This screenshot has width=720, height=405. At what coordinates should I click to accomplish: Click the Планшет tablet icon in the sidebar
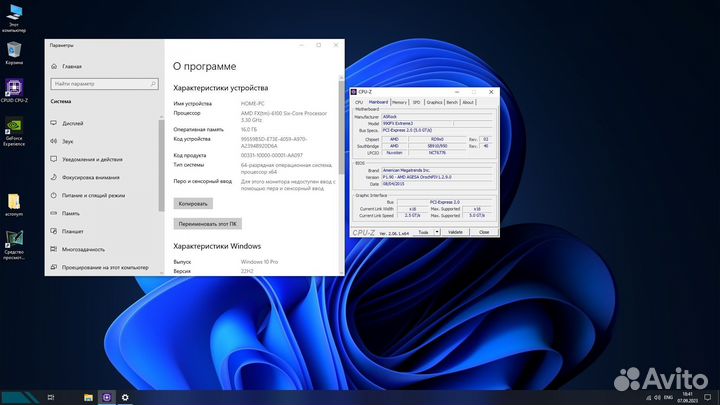click(x=54, y=231)
